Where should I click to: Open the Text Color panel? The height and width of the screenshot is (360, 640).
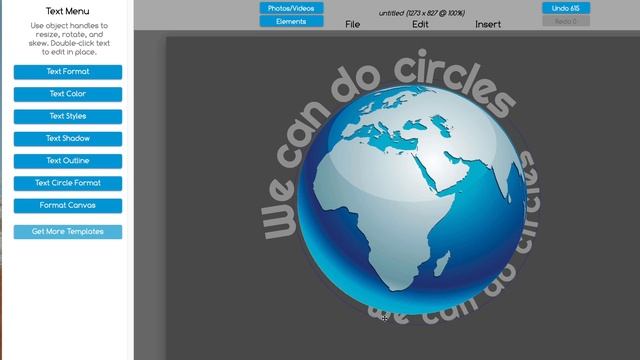point(68,94)
